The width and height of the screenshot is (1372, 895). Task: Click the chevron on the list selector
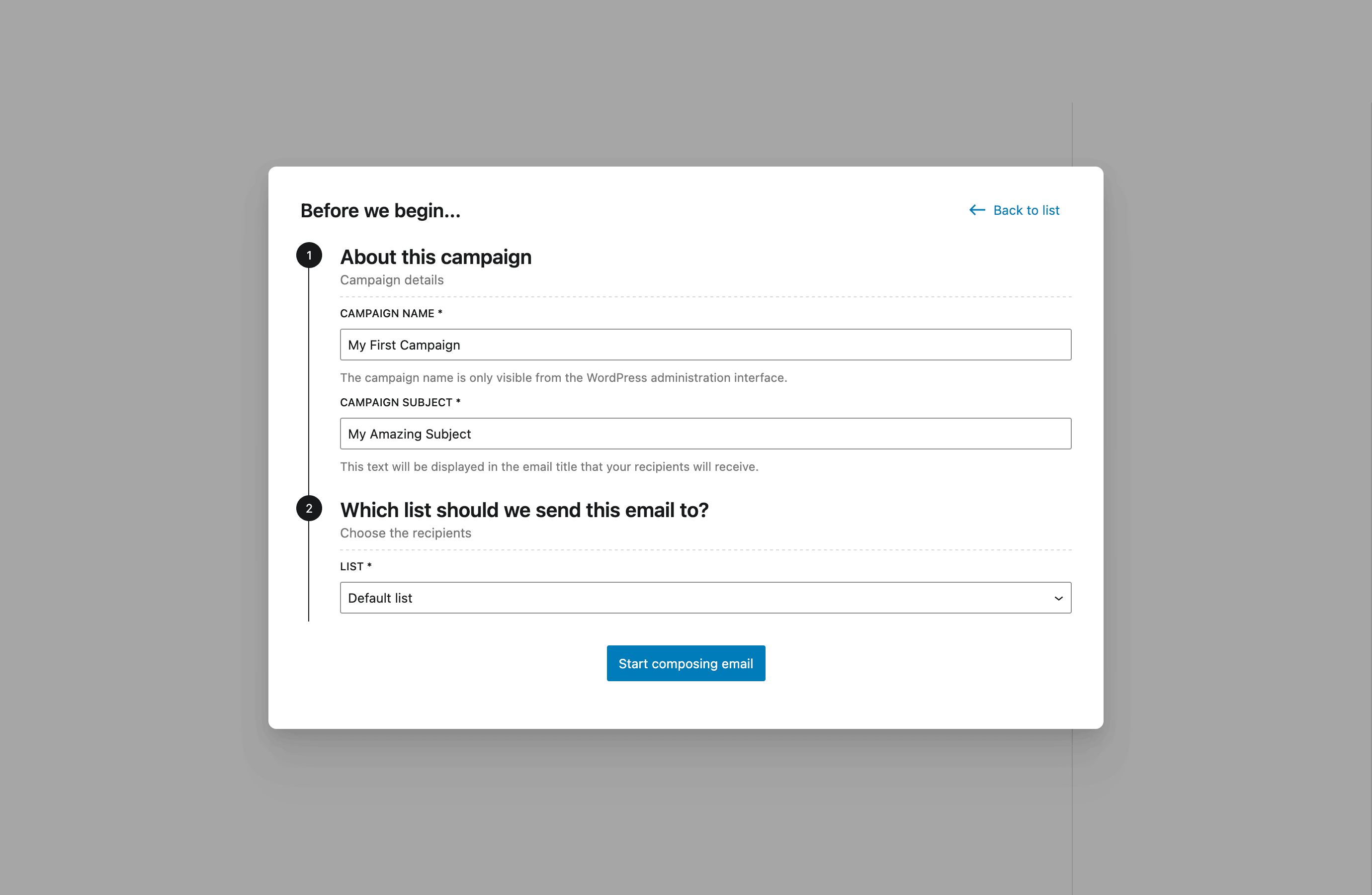[x=1058, y=598]
